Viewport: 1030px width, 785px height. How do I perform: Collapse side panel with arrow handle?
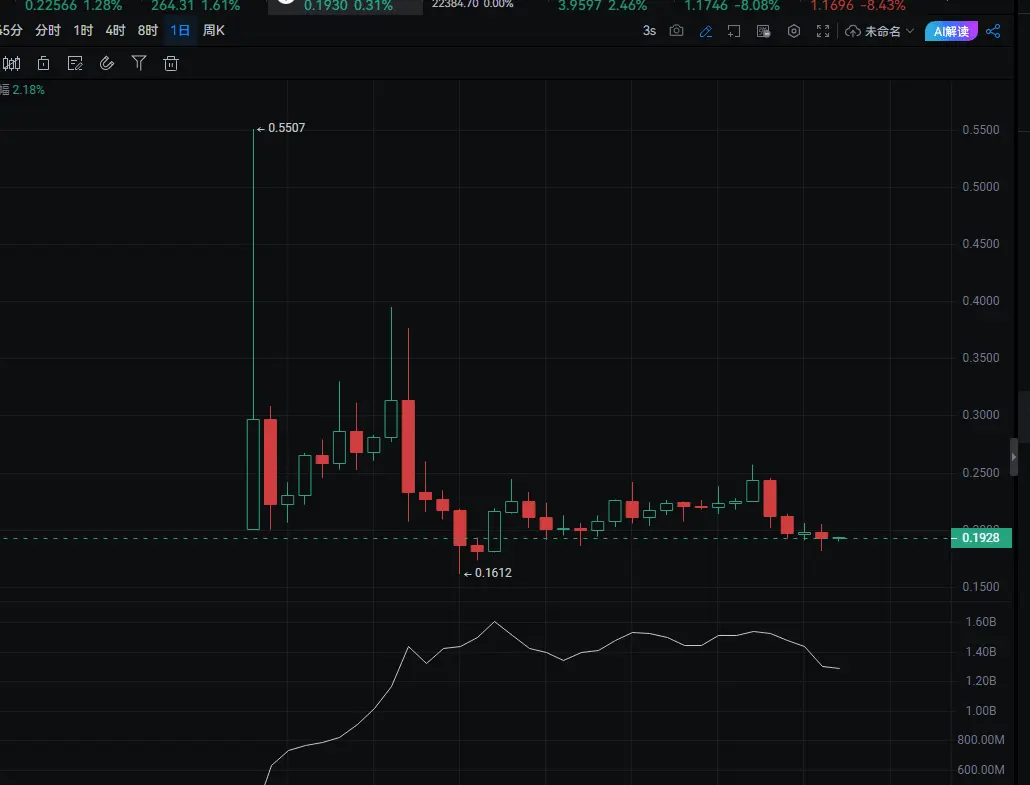tap(1014, 457)
